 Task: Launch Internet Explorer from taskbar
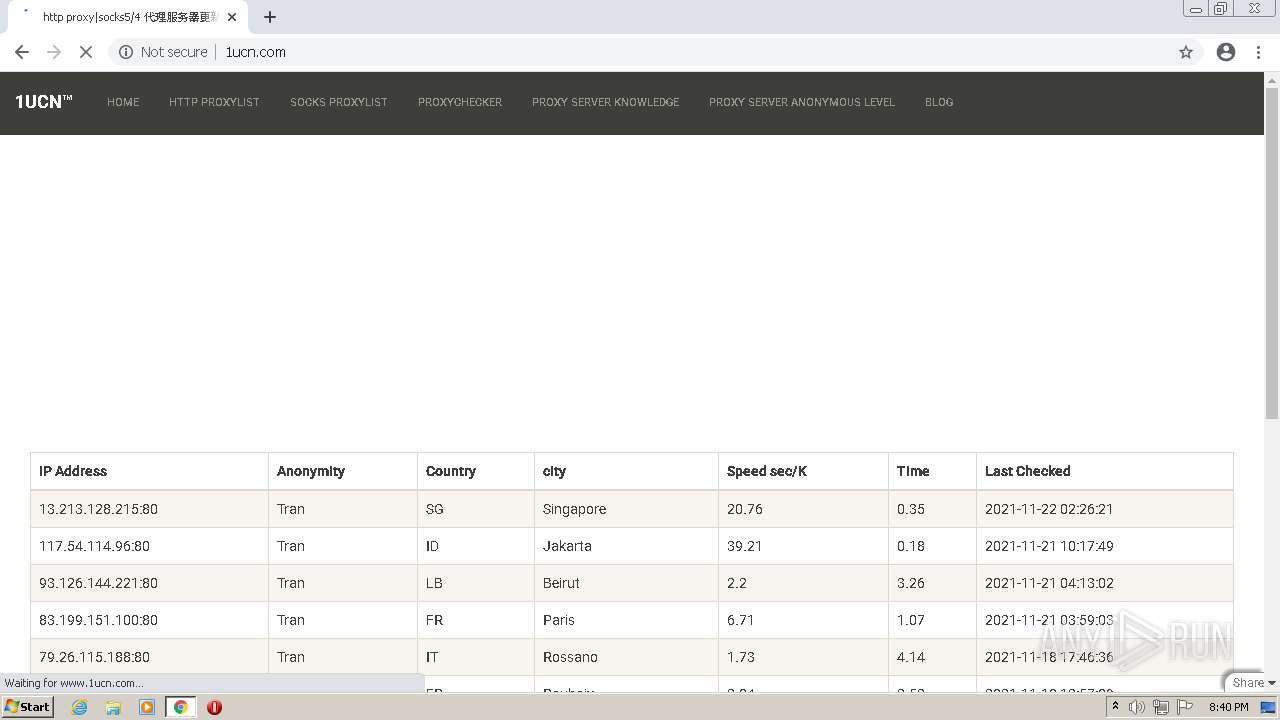tap(80, 707)
